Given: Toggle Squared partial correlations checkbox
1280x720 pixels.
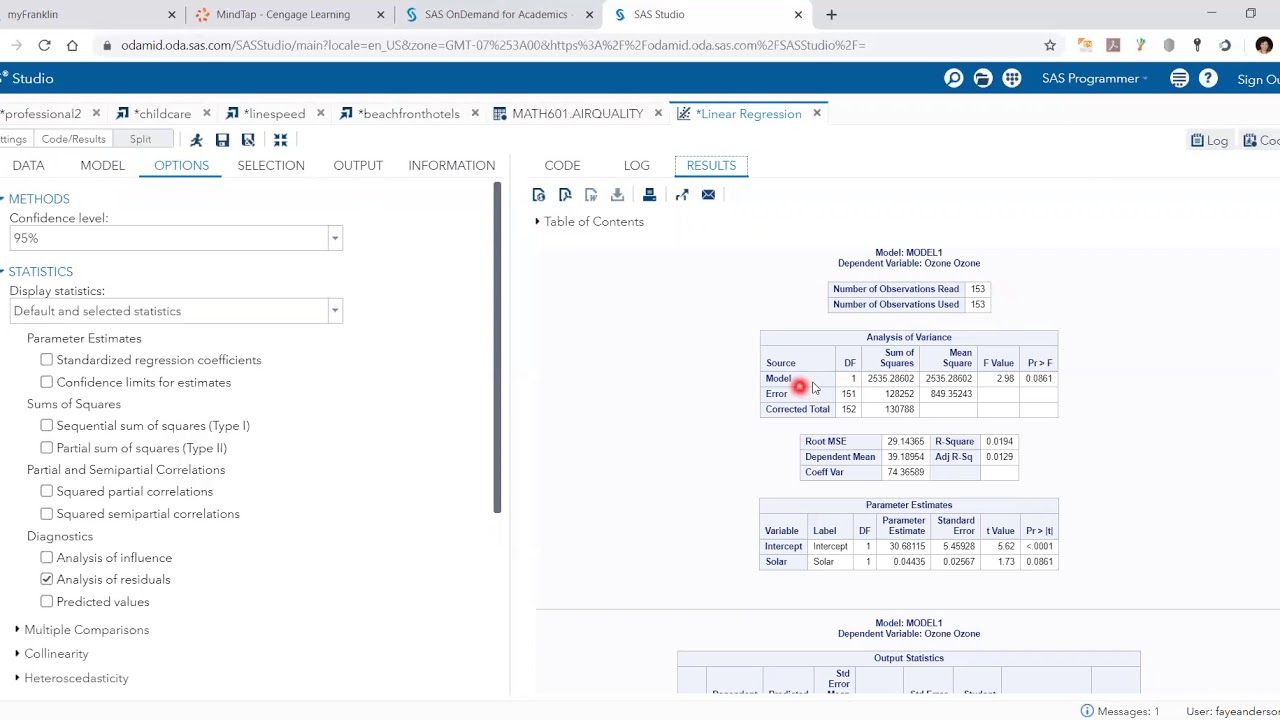Looking at the screenshot, I should 47,492.
